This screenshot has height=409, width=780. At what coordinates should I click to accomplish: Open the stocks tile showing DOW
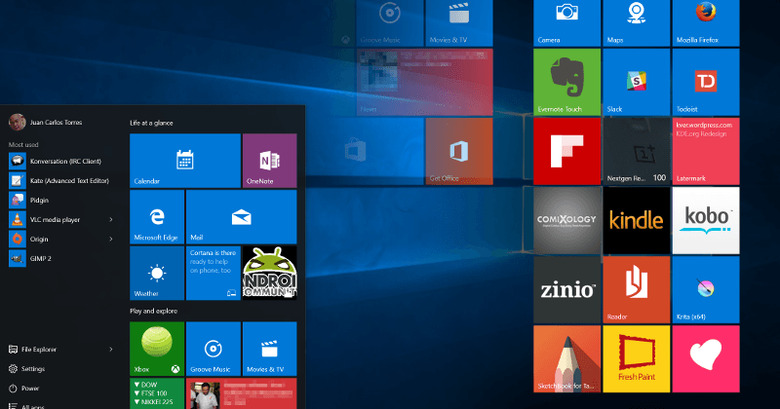click(x=157, y=394)
